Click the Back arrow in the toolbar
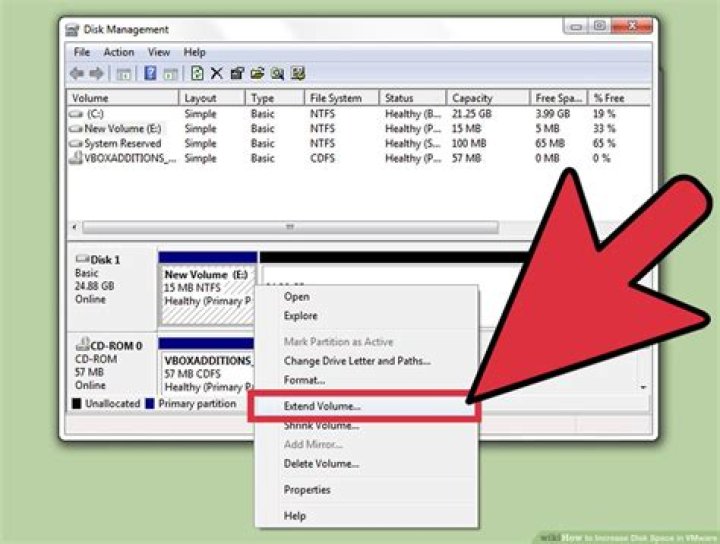Viewport: 720px width, 544px height. [77, 73]
